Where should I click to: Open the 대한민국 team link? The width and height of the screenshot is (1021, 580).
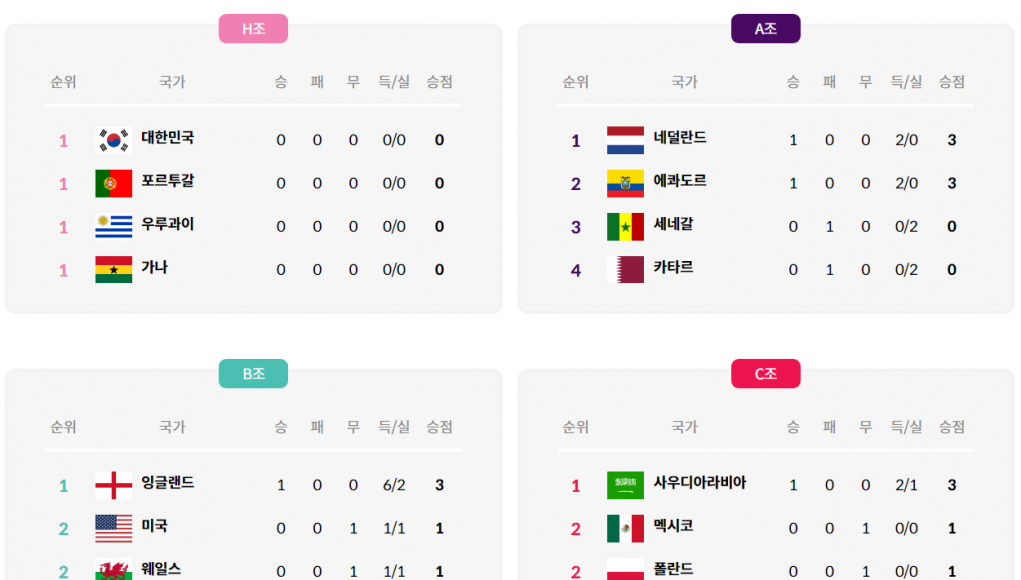(167, 138)
